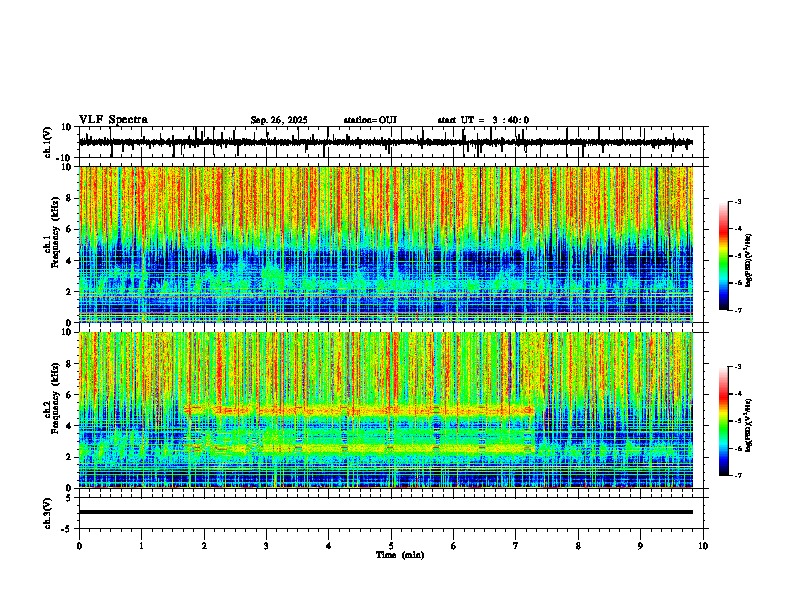Click time axis tick label "0"
Viewport: 792px width, 612px height.
(x=79, y=546)
